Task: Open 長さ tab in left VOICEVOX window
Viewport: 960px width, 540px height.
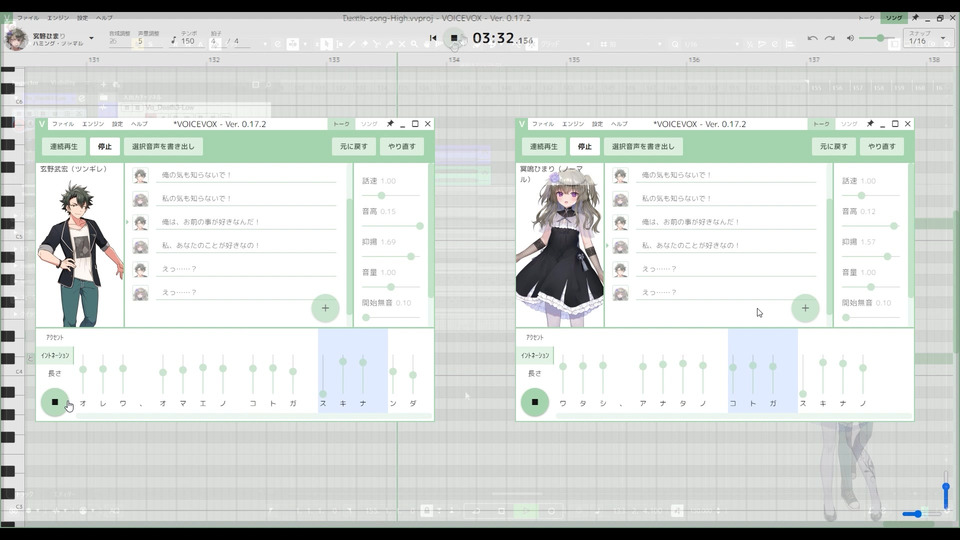Action: click(x=54, y=373)
